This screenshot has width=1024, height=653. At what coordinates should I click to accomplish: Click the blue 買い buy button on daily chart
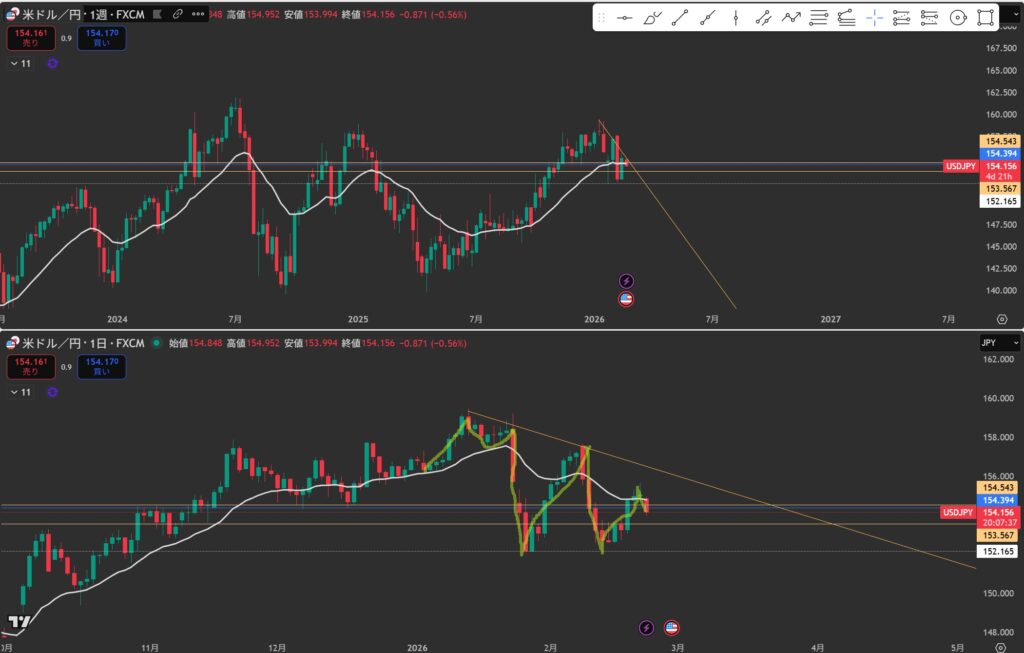pos(103,367)
